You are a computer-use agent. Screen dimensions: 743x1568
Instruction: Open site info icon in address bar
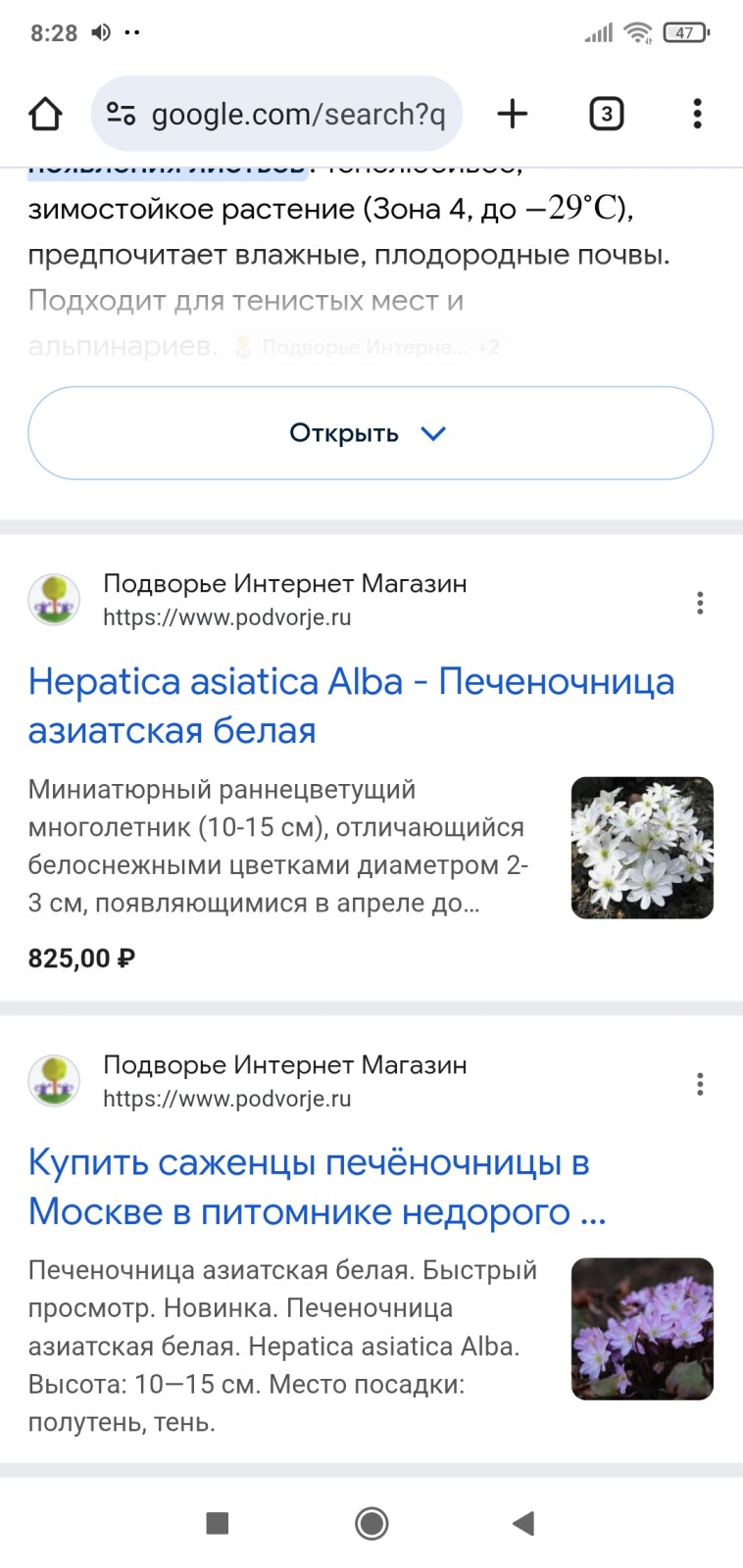coord(121,114)
